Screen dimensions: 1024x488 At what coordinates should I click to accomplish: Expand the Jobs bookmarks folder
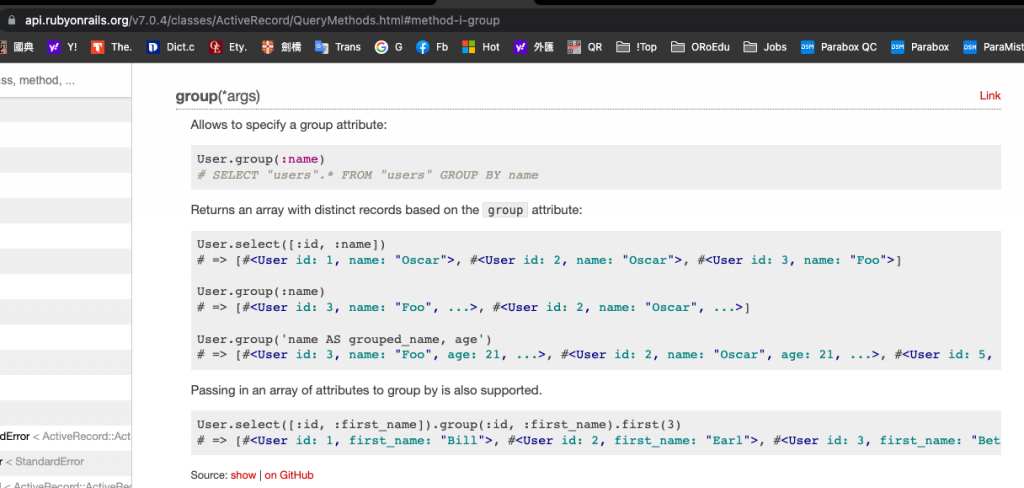(765, 47)
